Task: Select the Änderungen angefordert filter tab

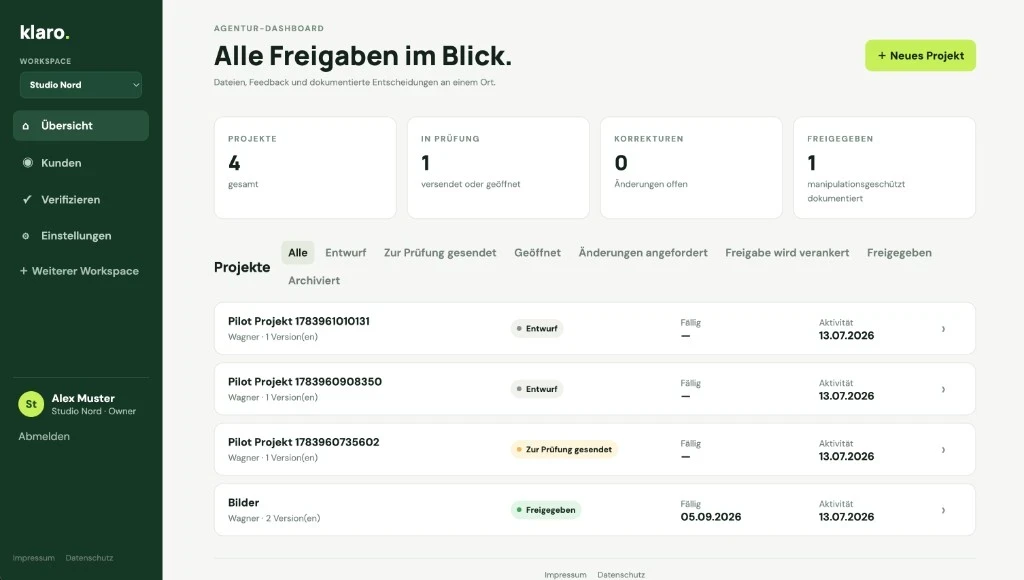Action: pyautogui.click(x=643, y=253)
